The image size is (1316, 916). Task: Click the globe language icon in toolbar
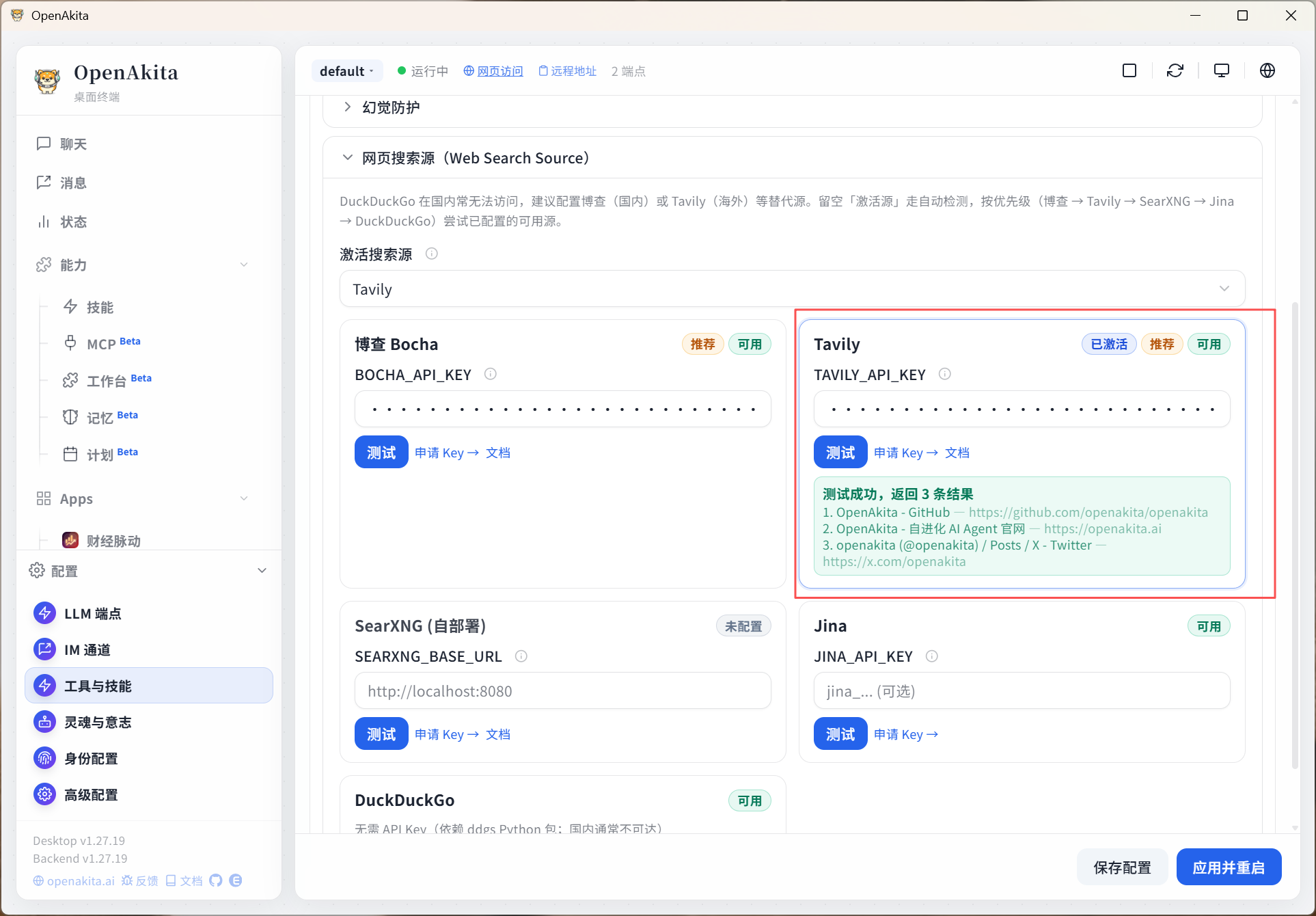click(1267, 70)
